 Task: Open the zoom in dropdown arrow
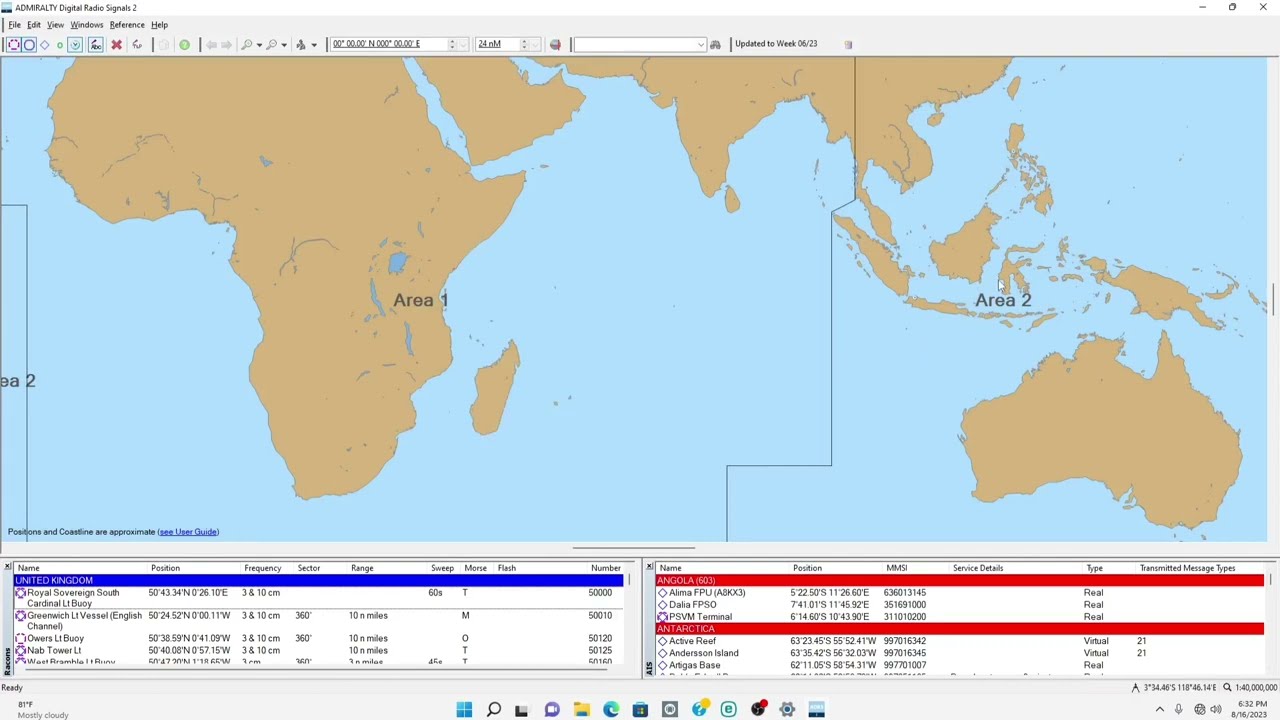[x=259, y=44]
